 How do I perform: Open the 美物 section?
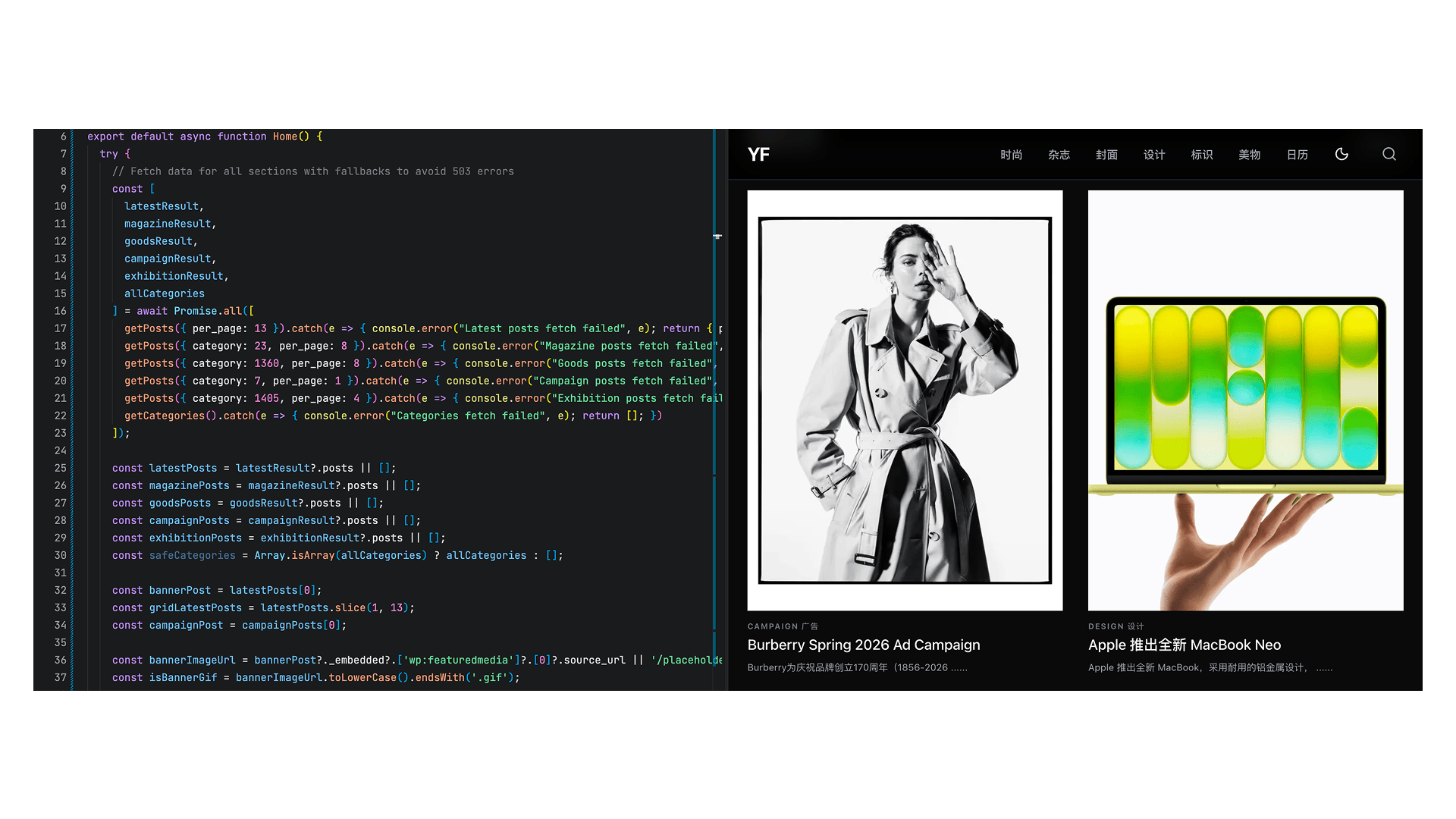pyautogui.click(x=1250, y=154)
